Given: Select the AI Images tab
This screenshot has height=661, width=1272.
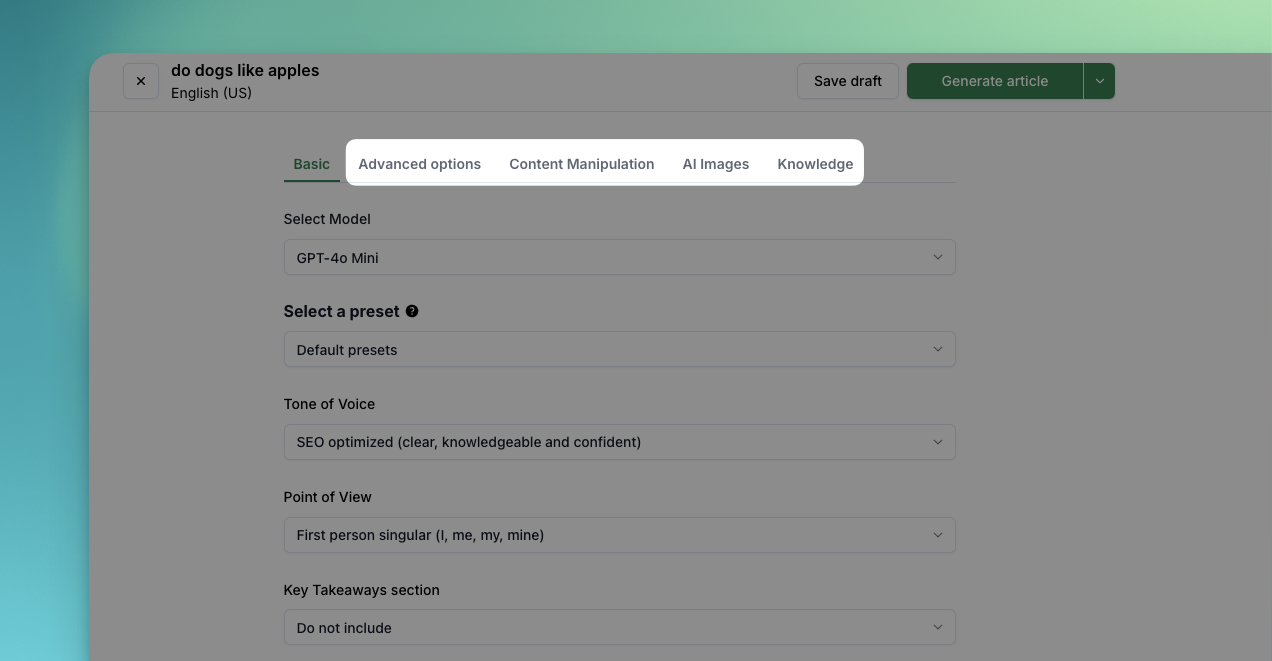Looking at the screenshot, I should pos(715,164).
